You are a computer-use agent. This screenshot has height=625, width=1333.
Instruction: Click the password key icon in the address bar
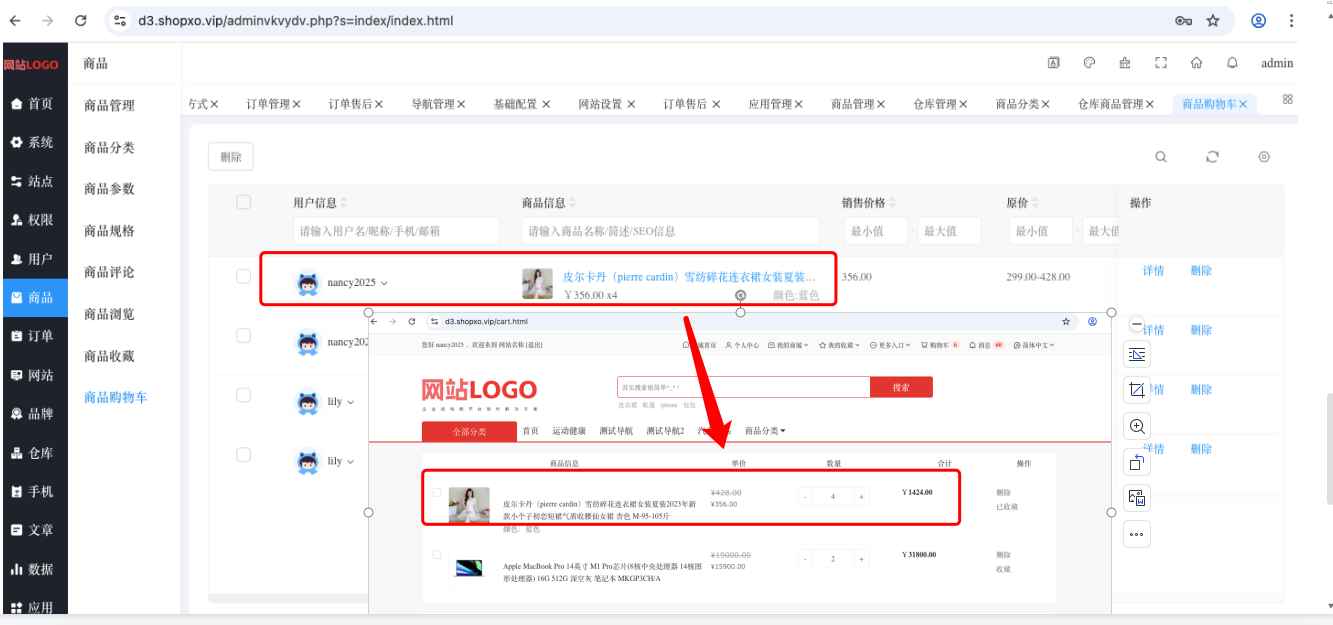pos(1183,20)
